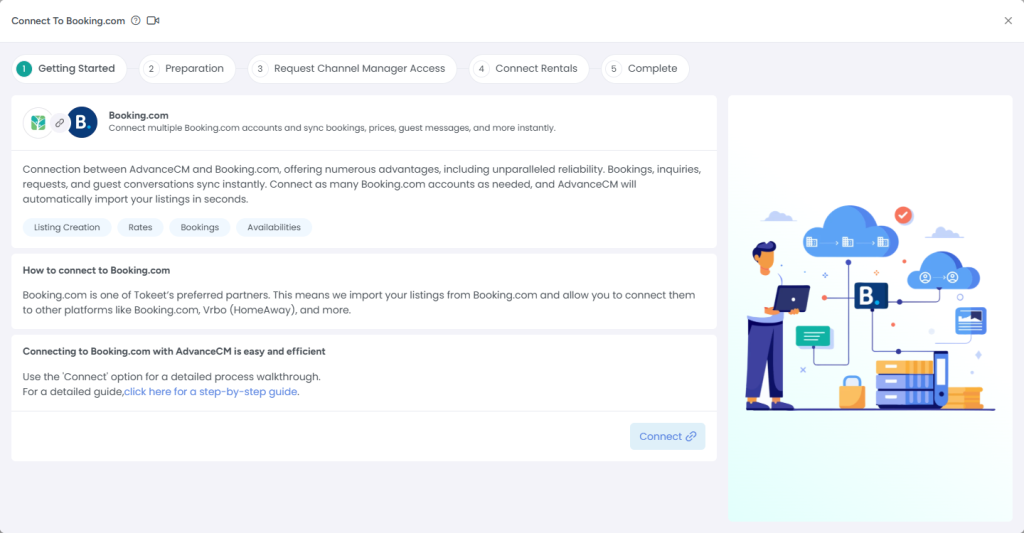The width and height of the screenshot is (1024, 533).
Task: Click the Booking.com title text
Action: (138, 116)
